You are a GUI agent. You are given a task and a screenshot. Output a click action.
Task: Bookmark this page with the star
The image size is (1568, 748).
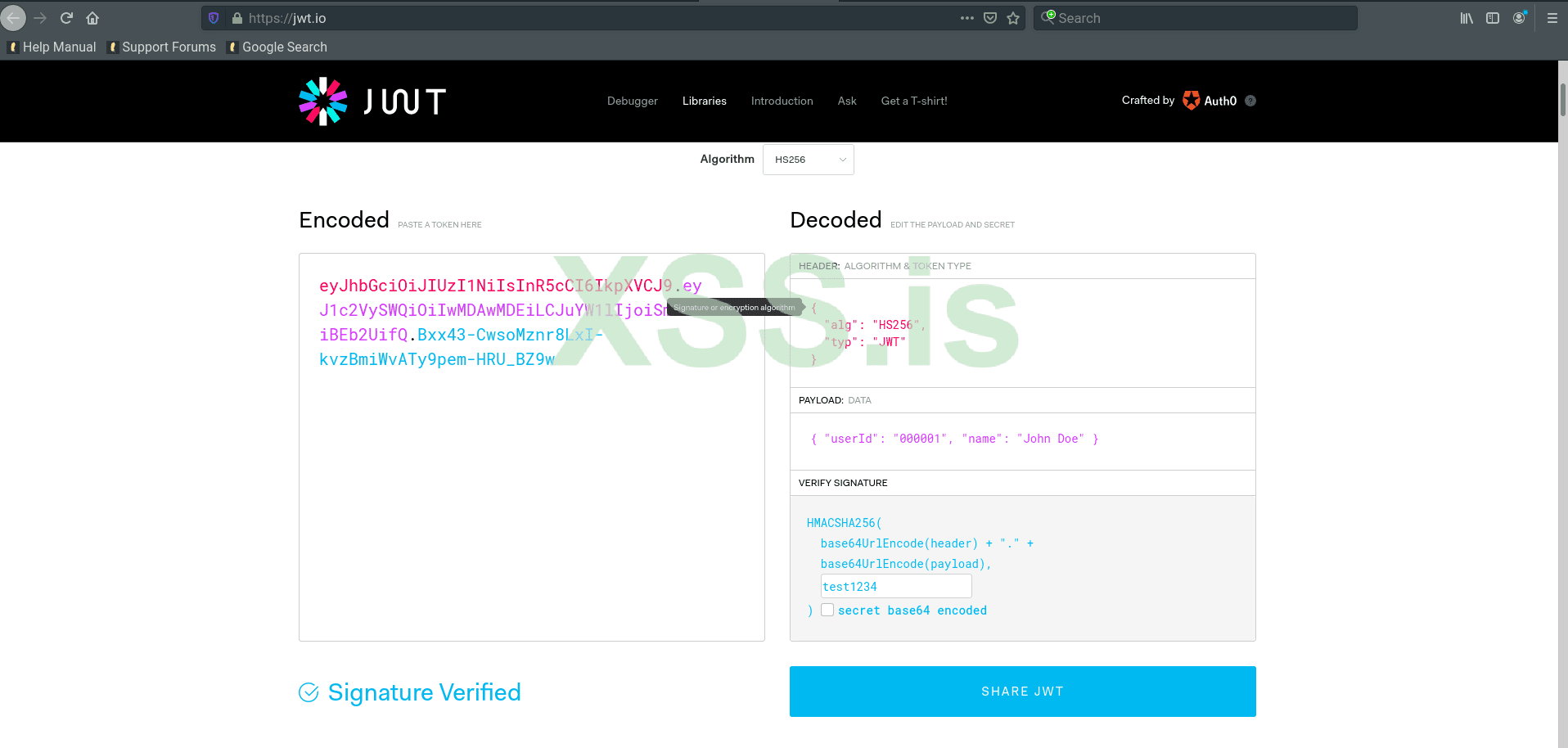pos(1013,18)
